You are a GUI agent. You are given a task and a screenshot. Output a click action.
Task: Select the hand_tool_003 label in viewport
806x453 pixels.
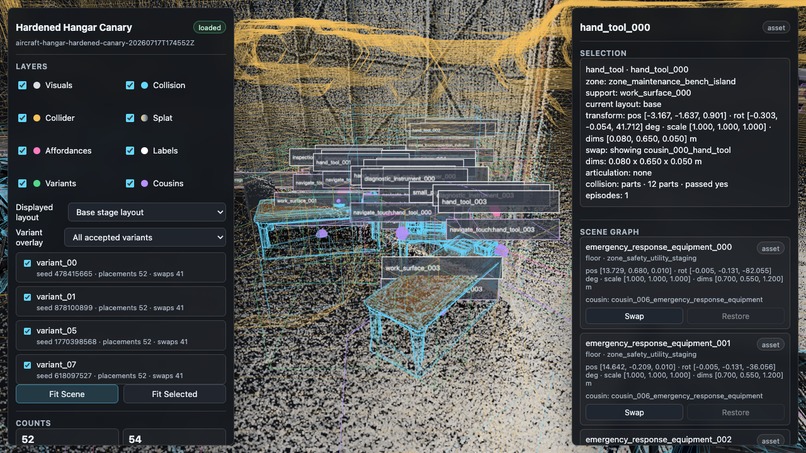[498, 202]
